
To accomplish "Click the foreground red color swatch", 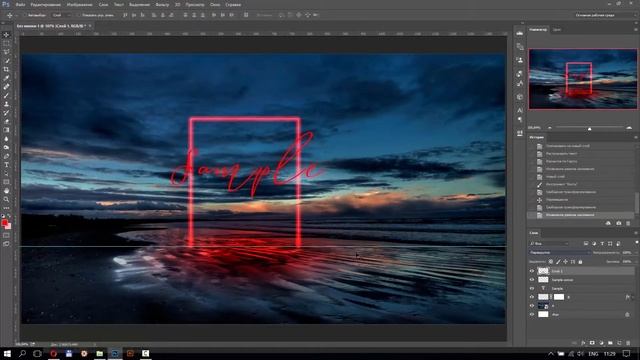I will point(4,223).
